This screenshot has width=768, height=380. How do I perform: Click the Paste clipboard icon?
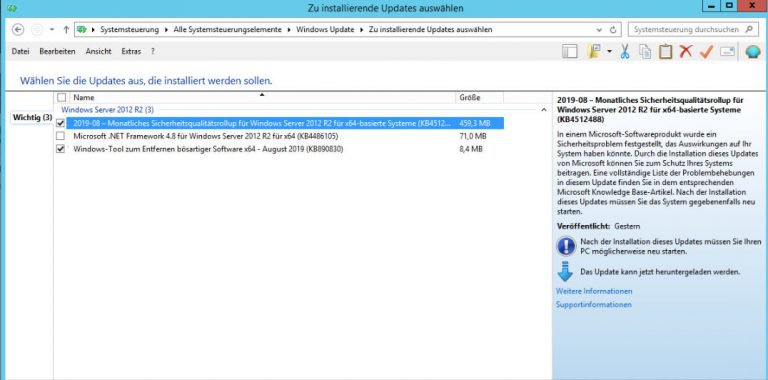click(x=665, y=51)
